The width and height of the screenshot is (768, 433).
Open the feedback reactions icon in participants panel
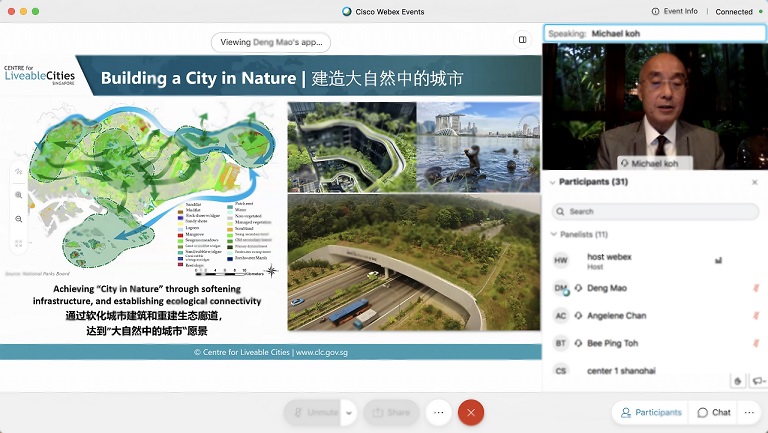(x=757, y=381)
